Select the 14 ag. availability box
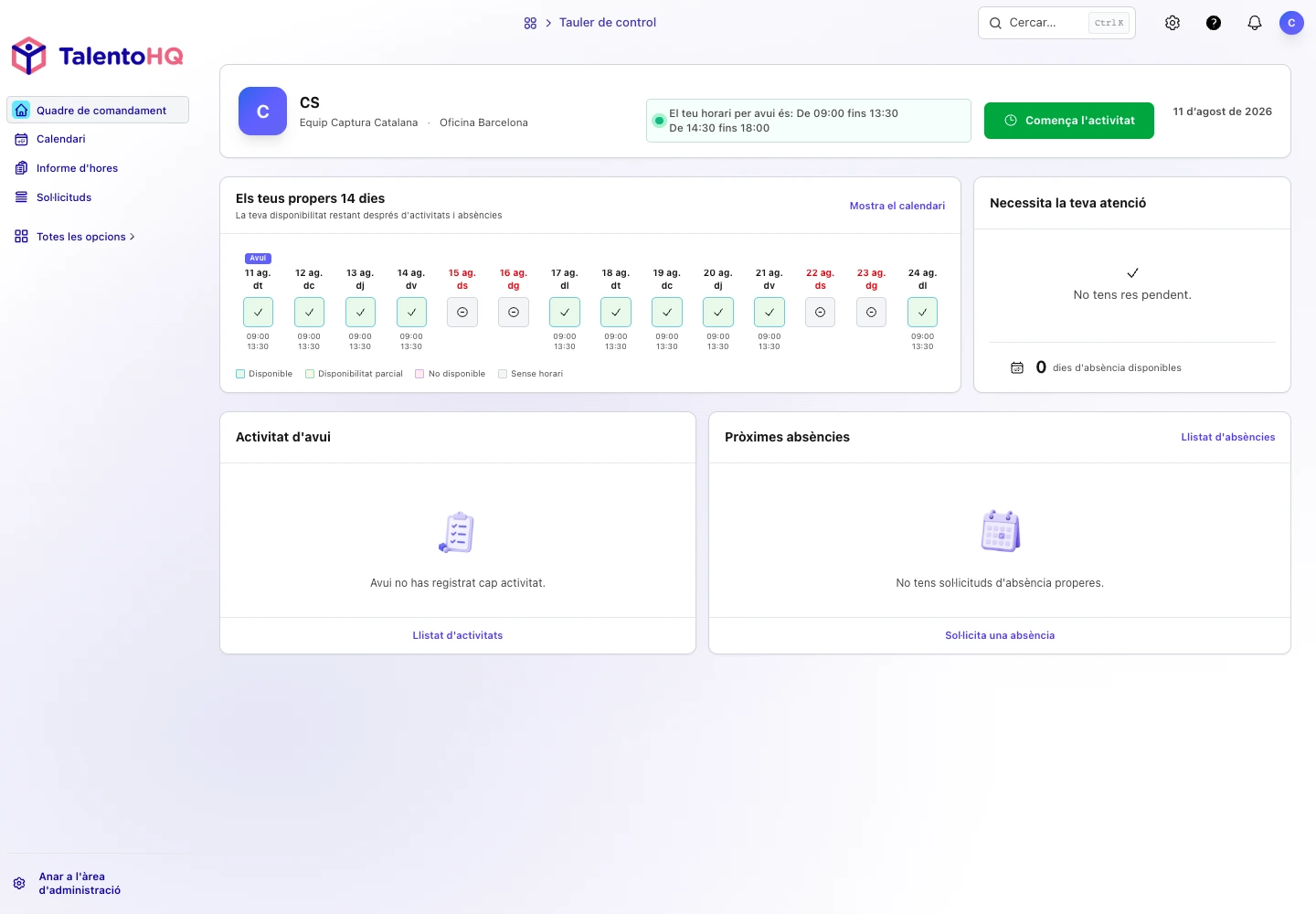Screen dimensions: 1316x914 411,312
